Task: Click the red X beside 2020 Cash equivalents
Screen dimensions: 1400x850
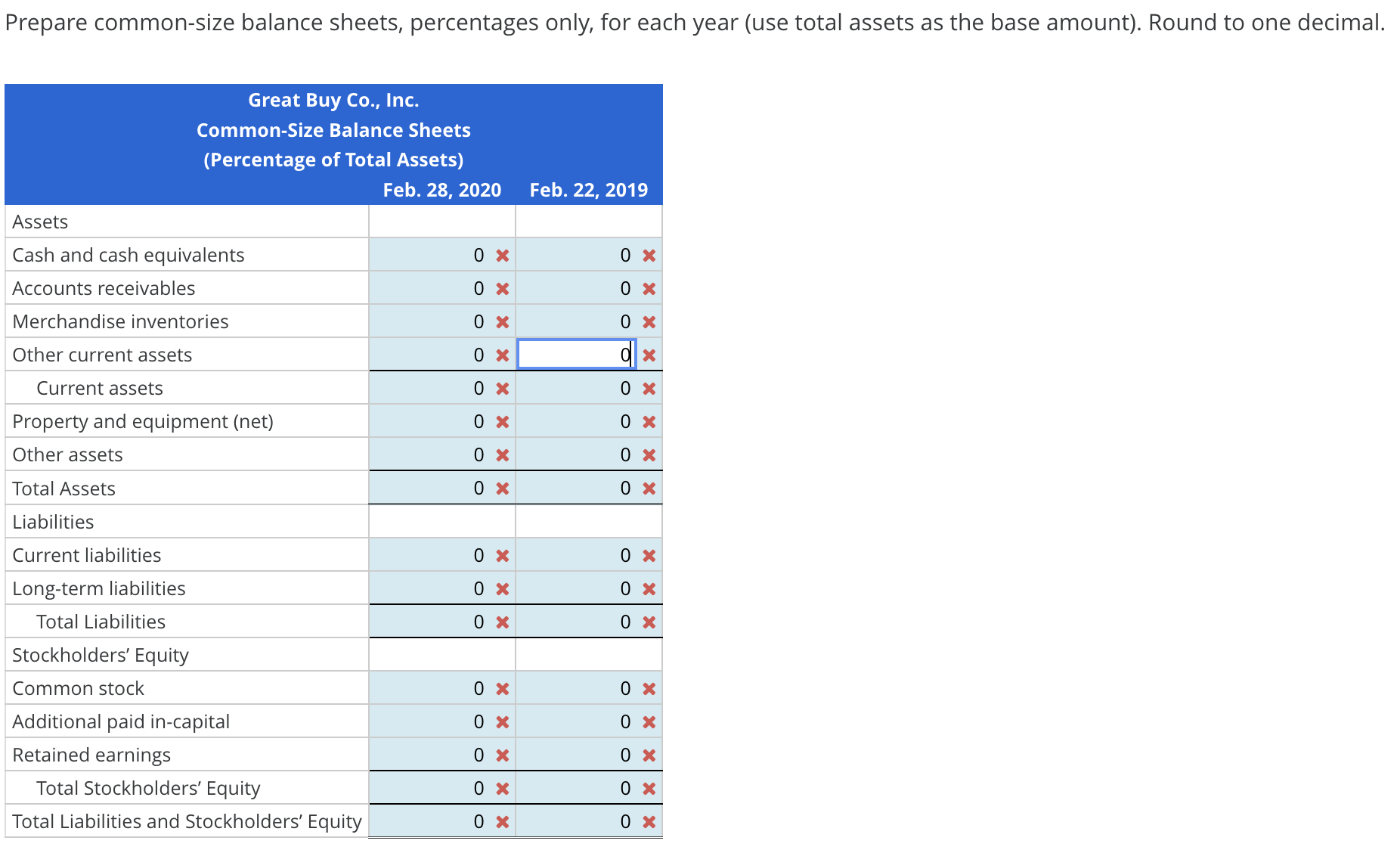Action: (x=502, y=256)
